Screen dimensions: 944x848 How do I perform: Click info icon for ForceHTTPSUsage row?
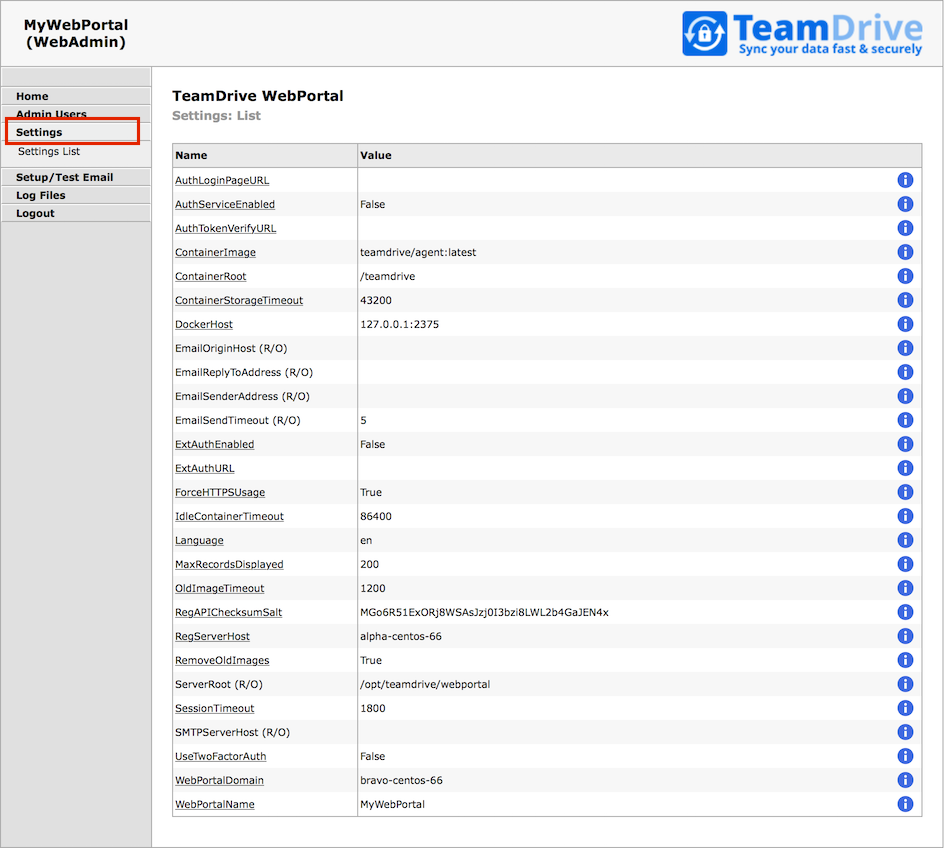pos(905,492)
